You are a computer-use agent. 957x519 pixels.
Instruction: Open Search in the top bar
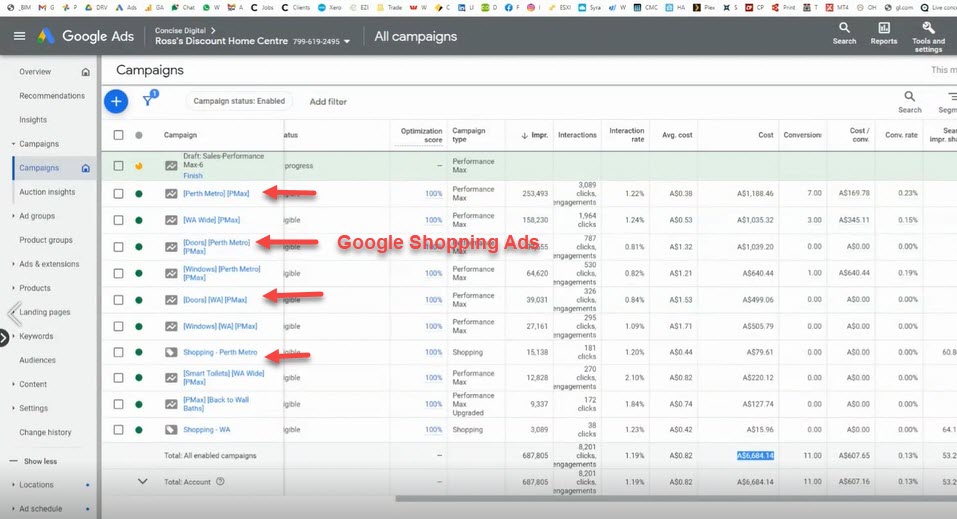coord(844,33)
